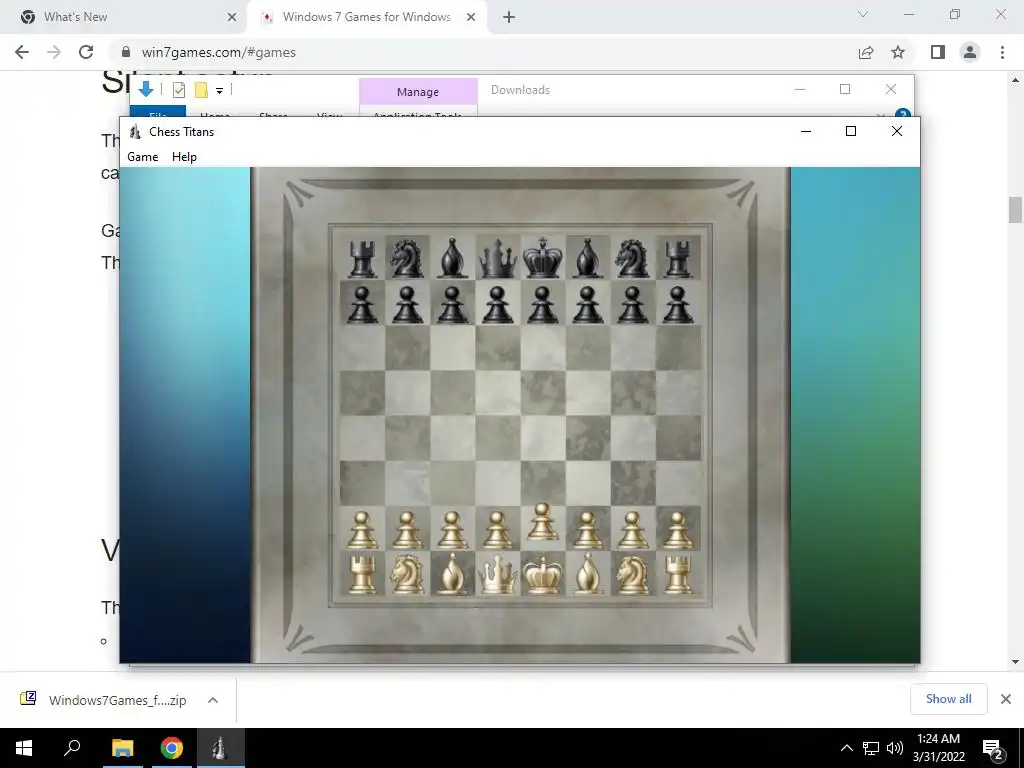Dismiss the downloads bar
The width and height of the screenshot is (1024, 768).
(1006, 699)
